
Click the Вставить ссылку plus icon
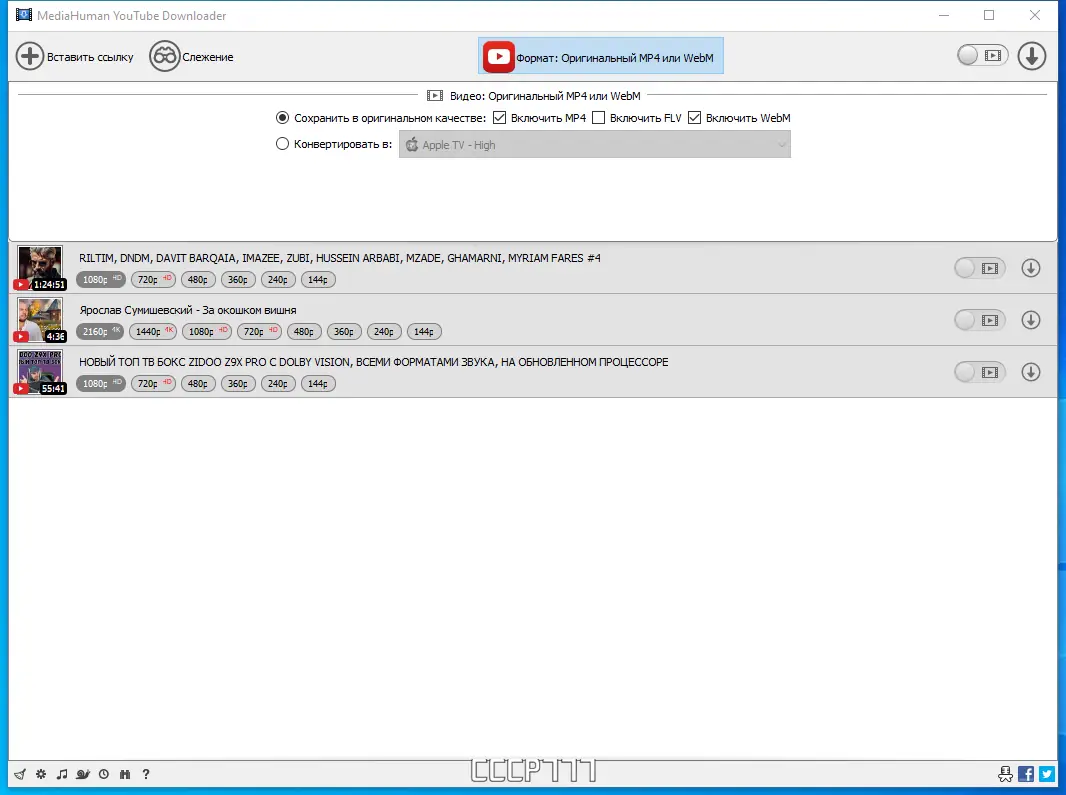[x=30, y=56]
